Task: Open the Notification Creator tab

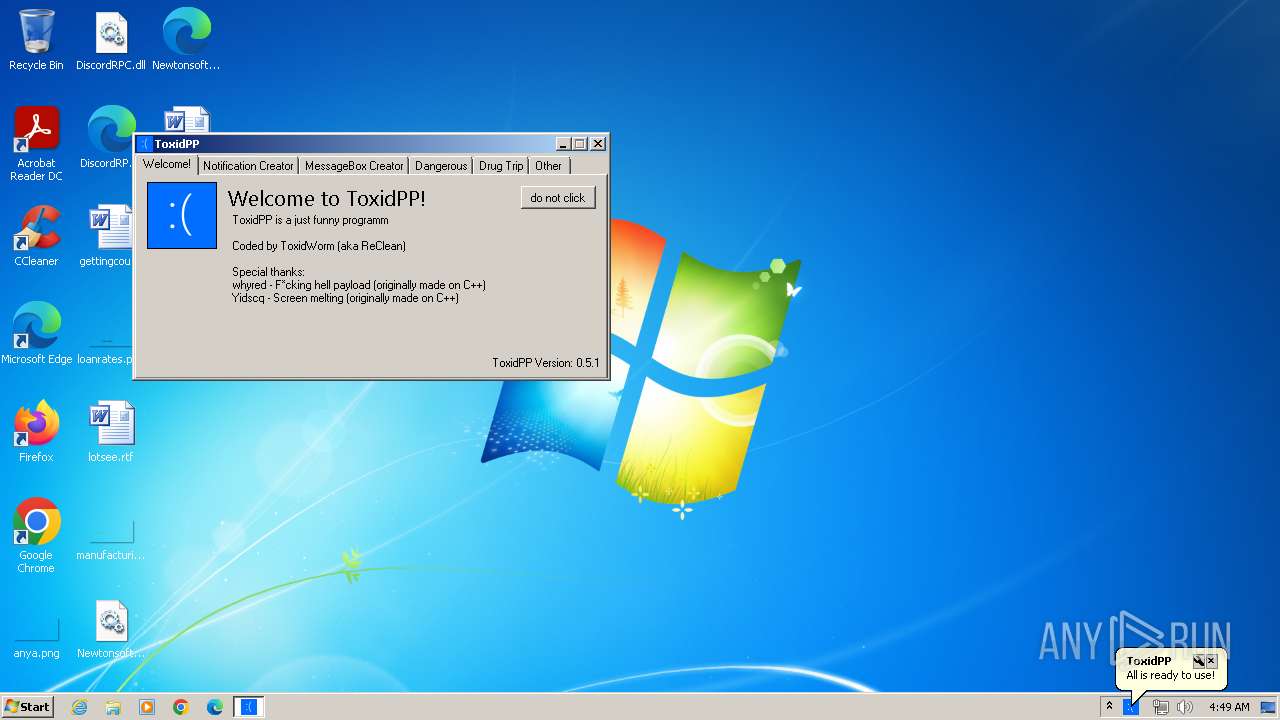Action: (248, 166)
